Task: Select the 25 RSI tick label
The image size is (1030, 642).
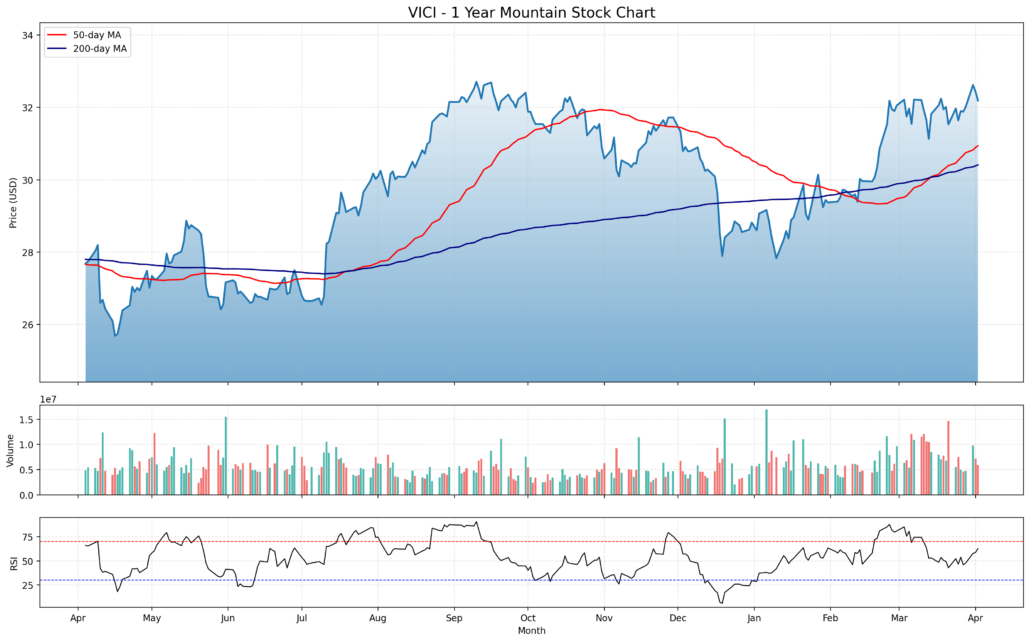Action: 27,585
